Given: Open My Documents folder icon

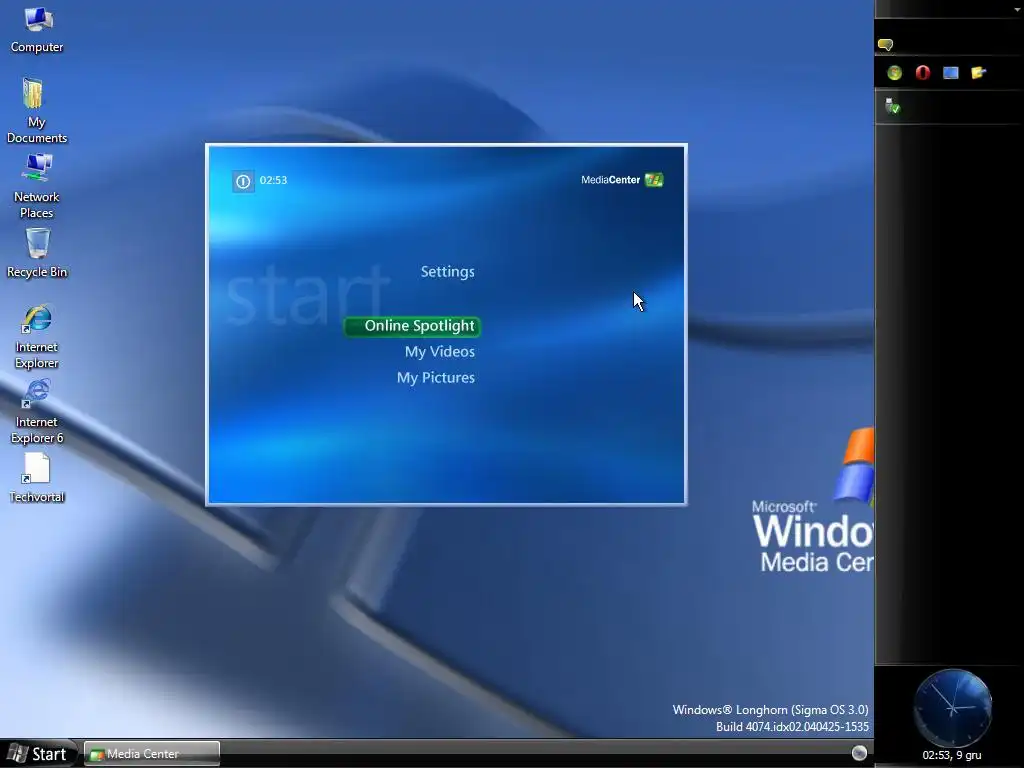Looking at the screenshot, I should [37, 110].
